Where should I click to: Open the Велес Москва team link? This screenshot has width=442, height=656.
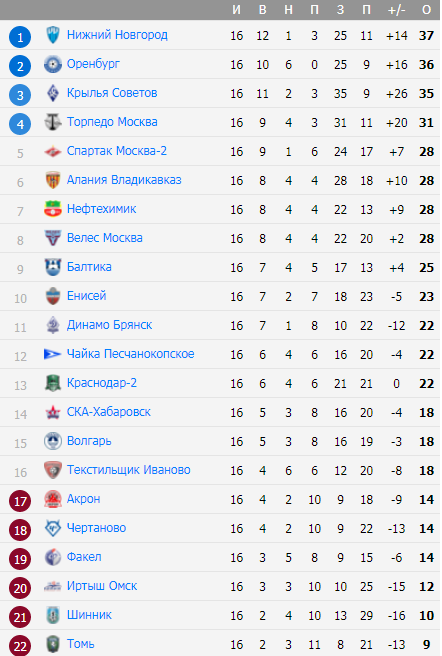105,238
